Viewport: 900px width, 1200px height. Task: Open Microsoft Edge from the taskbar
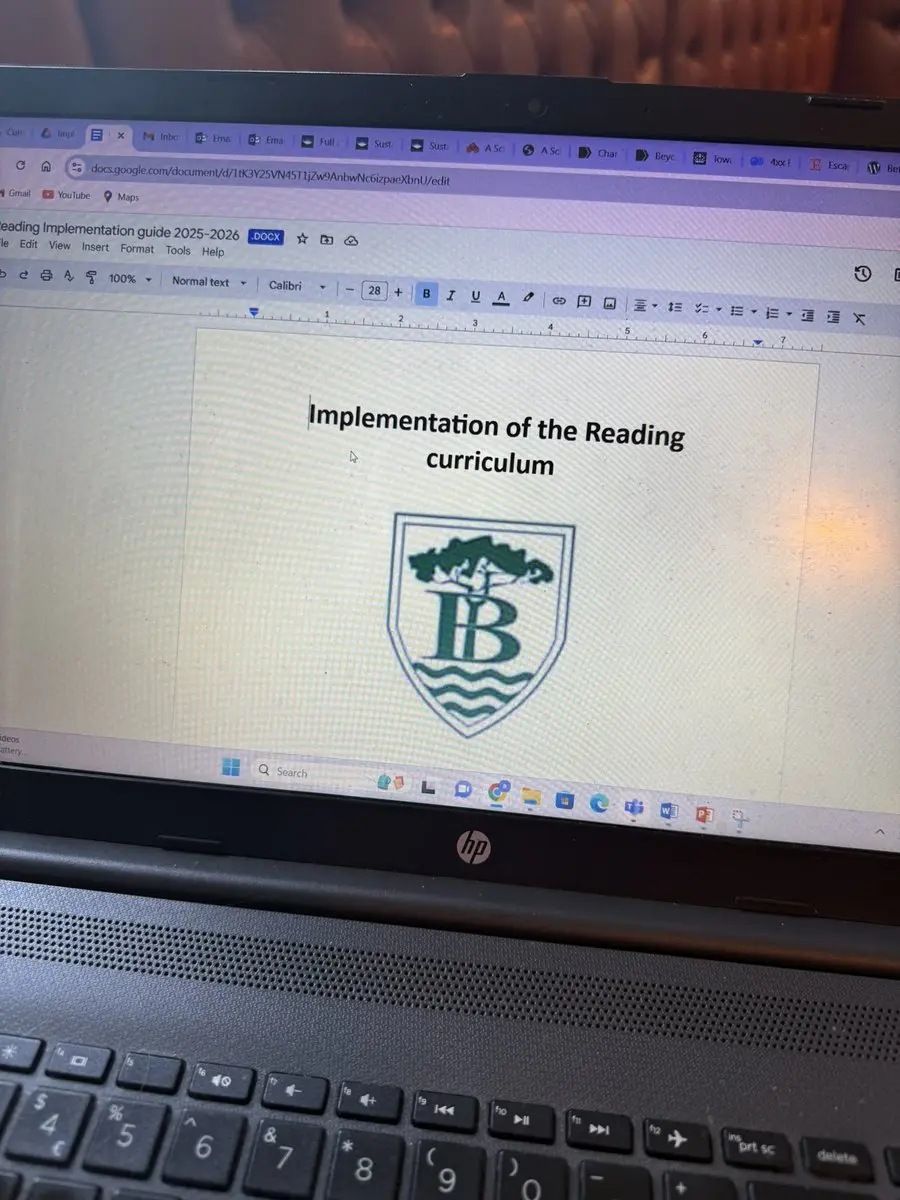(598, 802)
